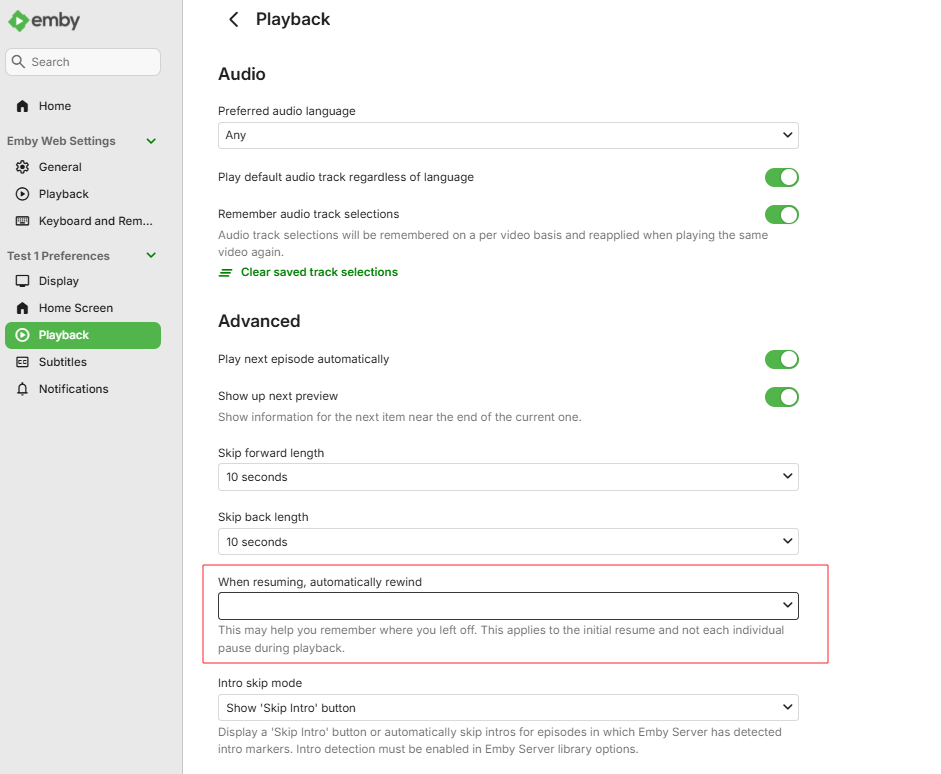The image size is (941, 774).
Task: Click the Keyboard and Remote keyboard icon
Action: 22,221
